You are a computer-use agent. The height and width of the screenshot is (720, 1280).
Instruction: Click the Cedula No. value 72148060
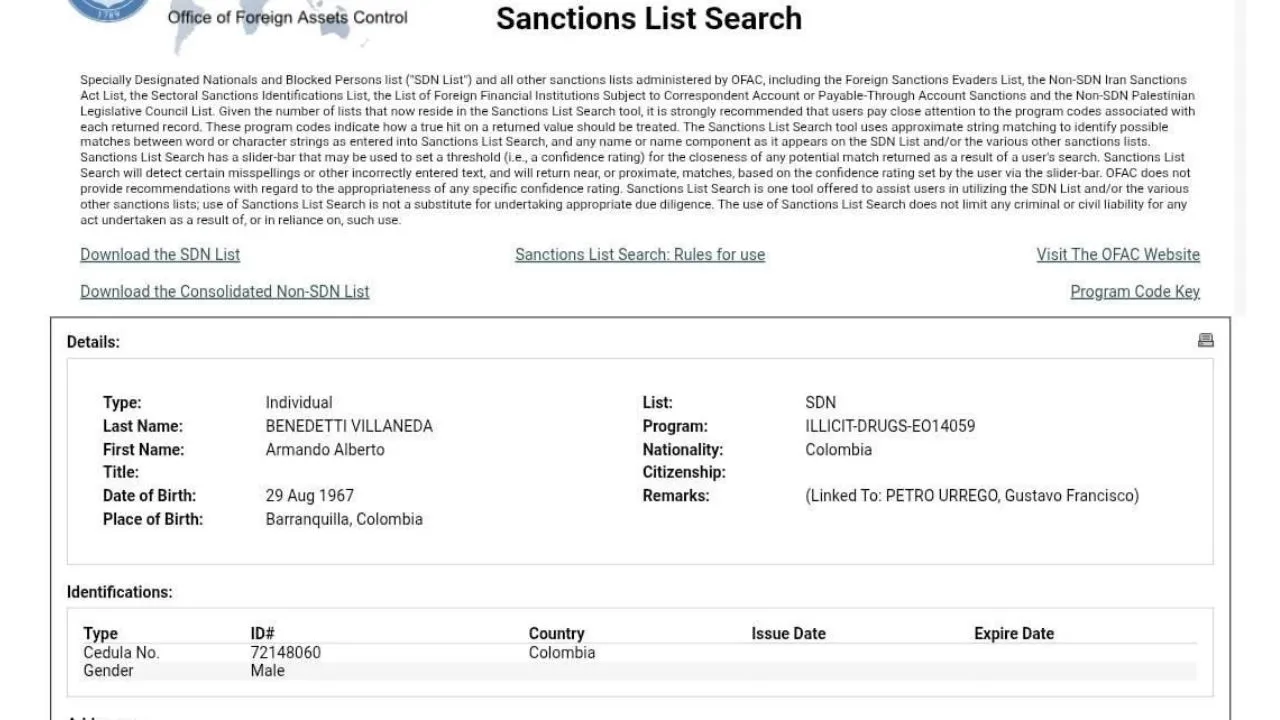click(x=285, y=652)
